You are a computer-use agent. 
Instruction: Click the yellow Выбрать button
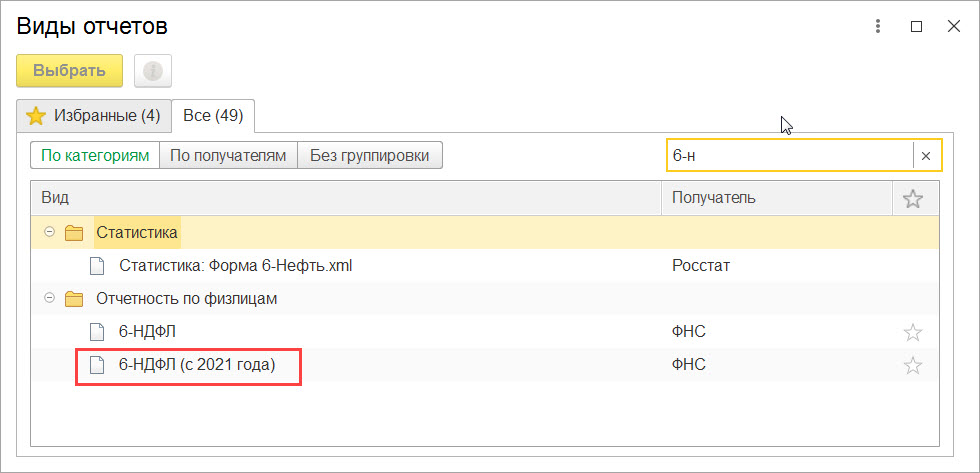[x=69, y=71]
